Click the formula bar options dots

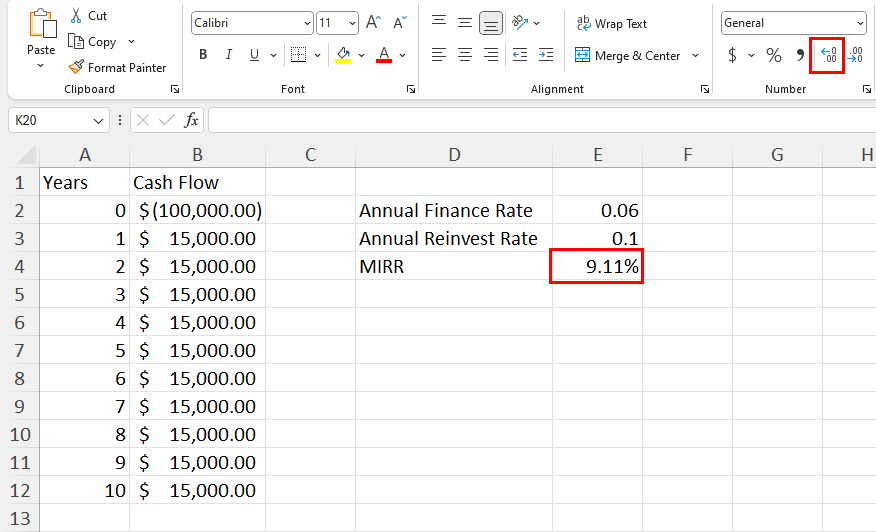click(120, 120)
